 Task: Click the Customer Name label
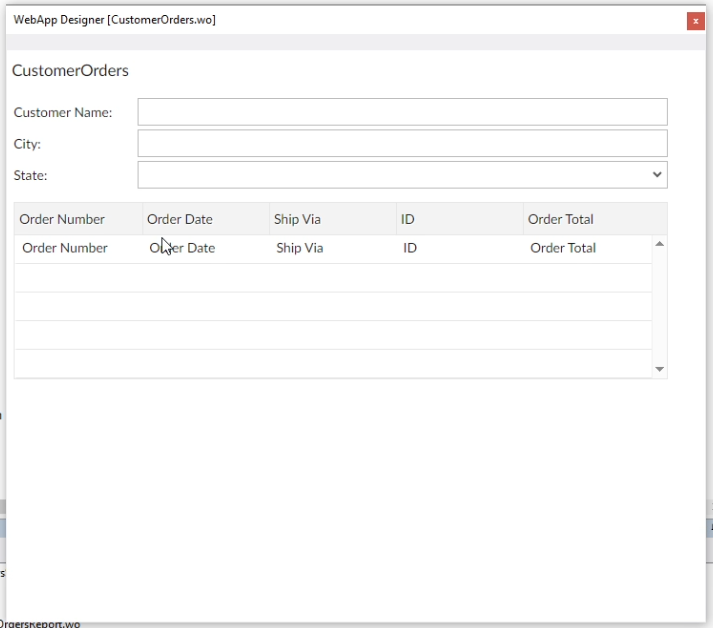click(x=63, y=113)
